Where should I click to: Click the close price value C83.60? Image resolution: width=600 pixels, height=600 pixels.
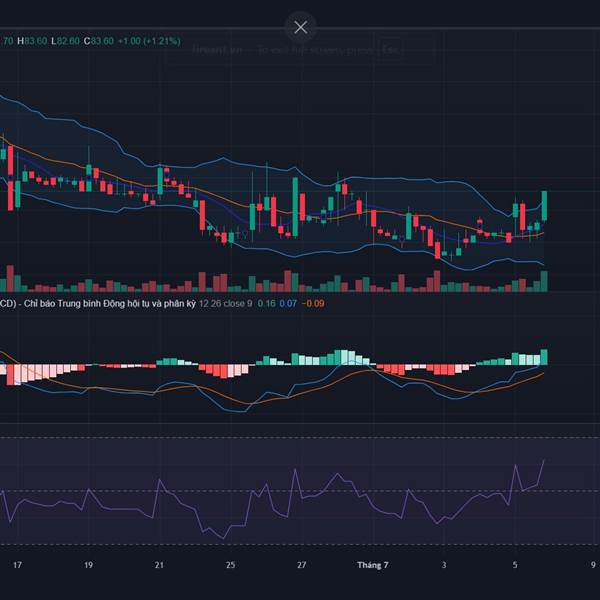tap(98, 41)
